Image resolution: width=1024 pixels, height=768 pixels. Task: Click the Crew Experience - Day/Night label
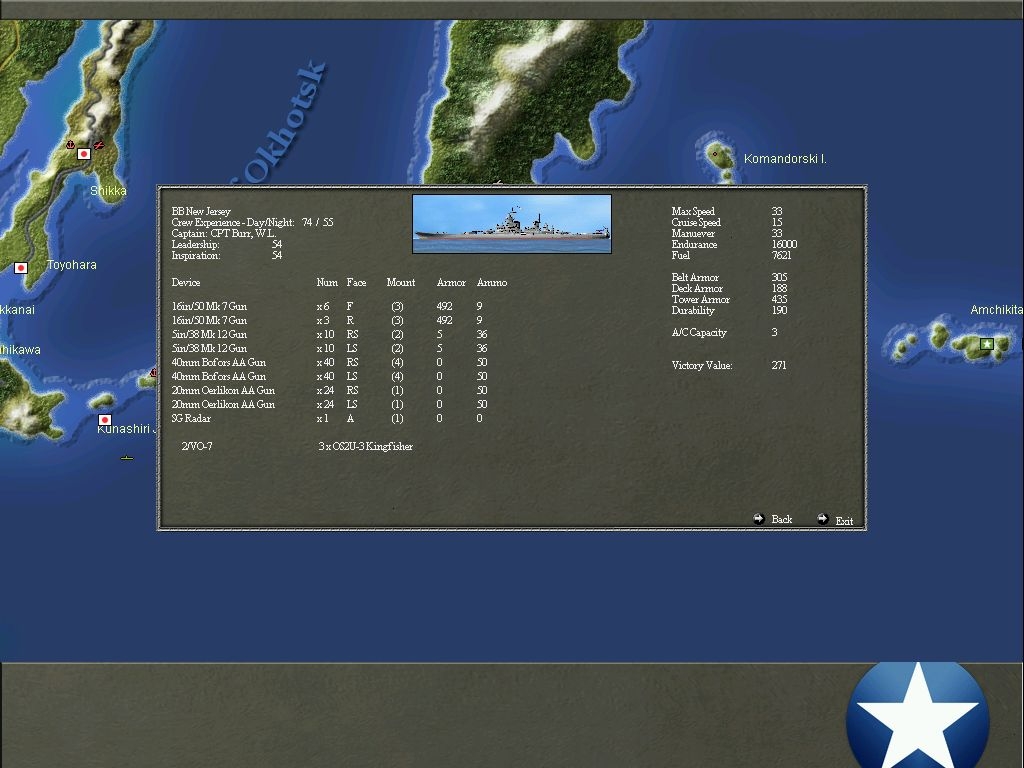coord(232,222)
